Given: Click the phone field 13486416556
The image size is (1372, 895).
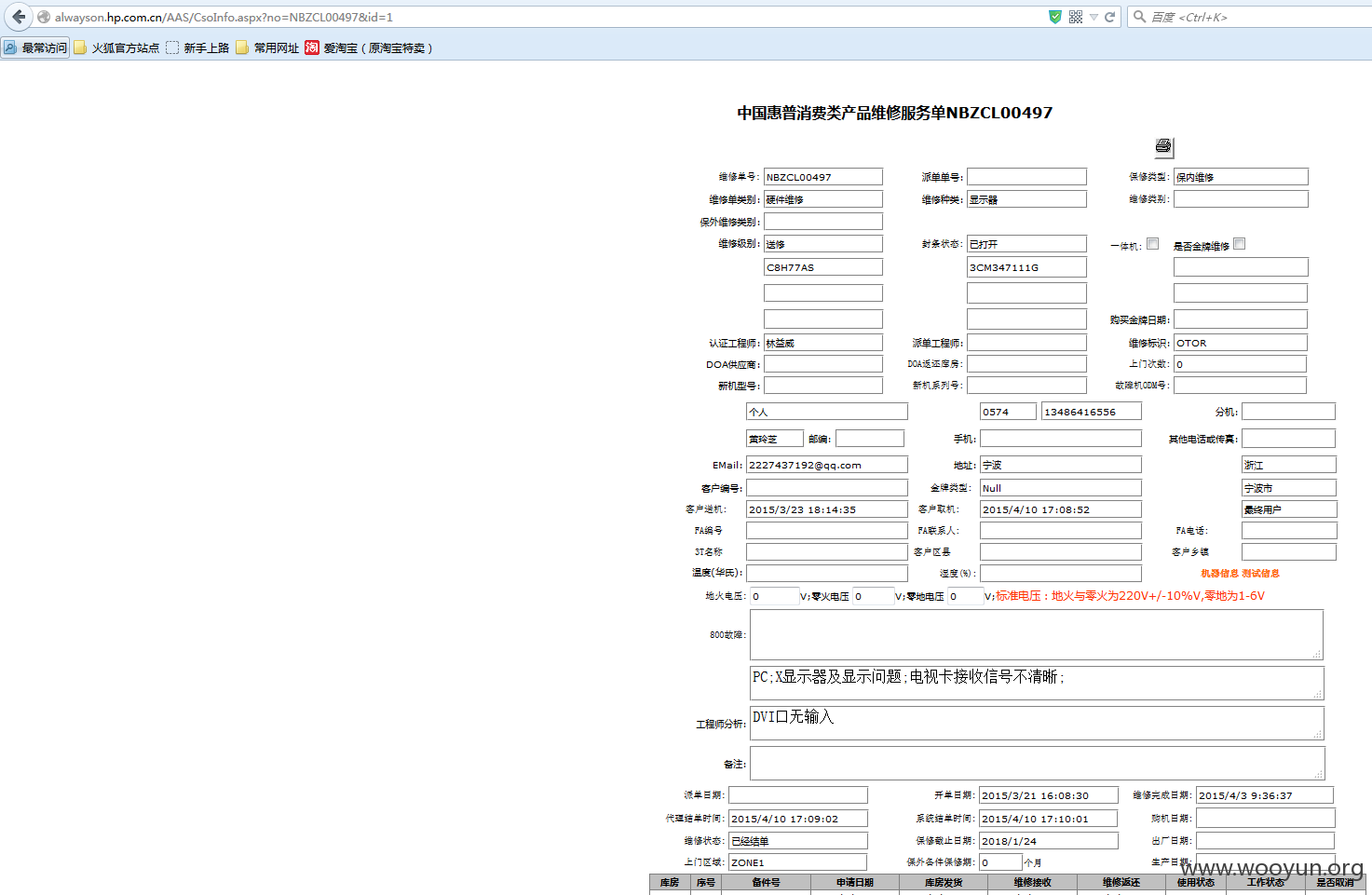Looking at the screenshot, I should pyautogui.click(x=1092, y=412).
